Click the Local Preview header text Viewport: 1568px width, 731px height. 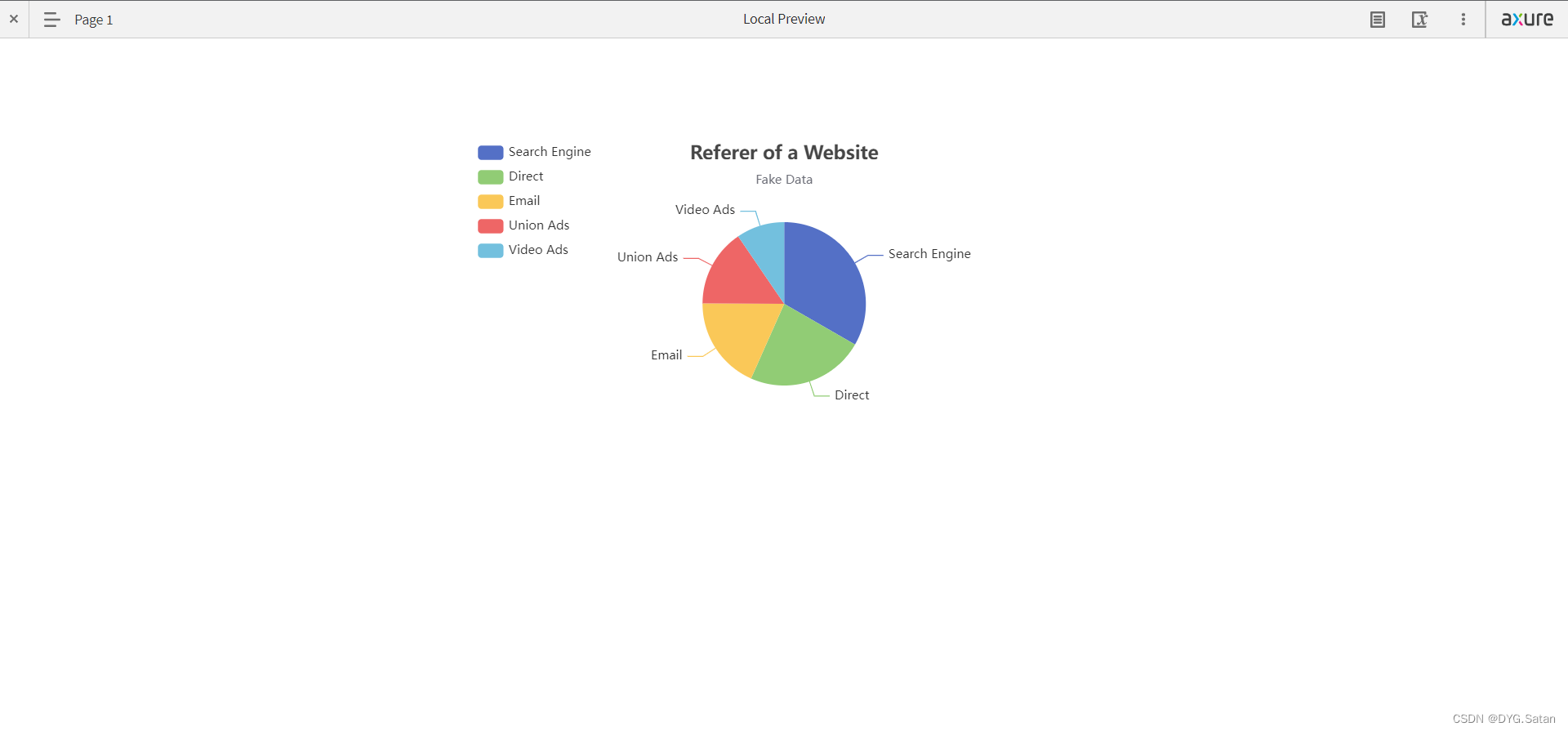click(784, 19)
